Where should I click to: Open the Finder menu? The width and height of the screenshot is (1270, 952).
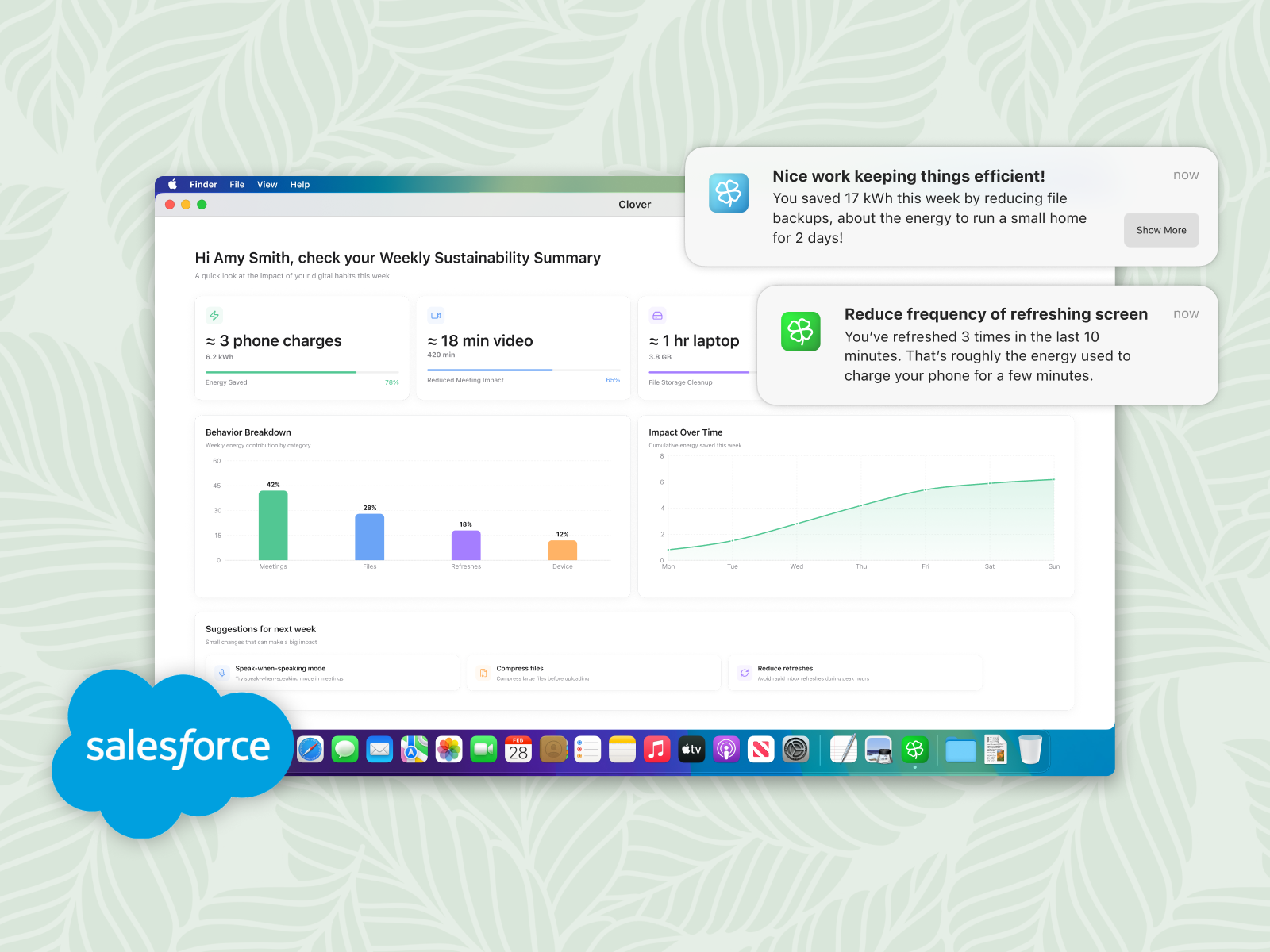pos(203,185)
